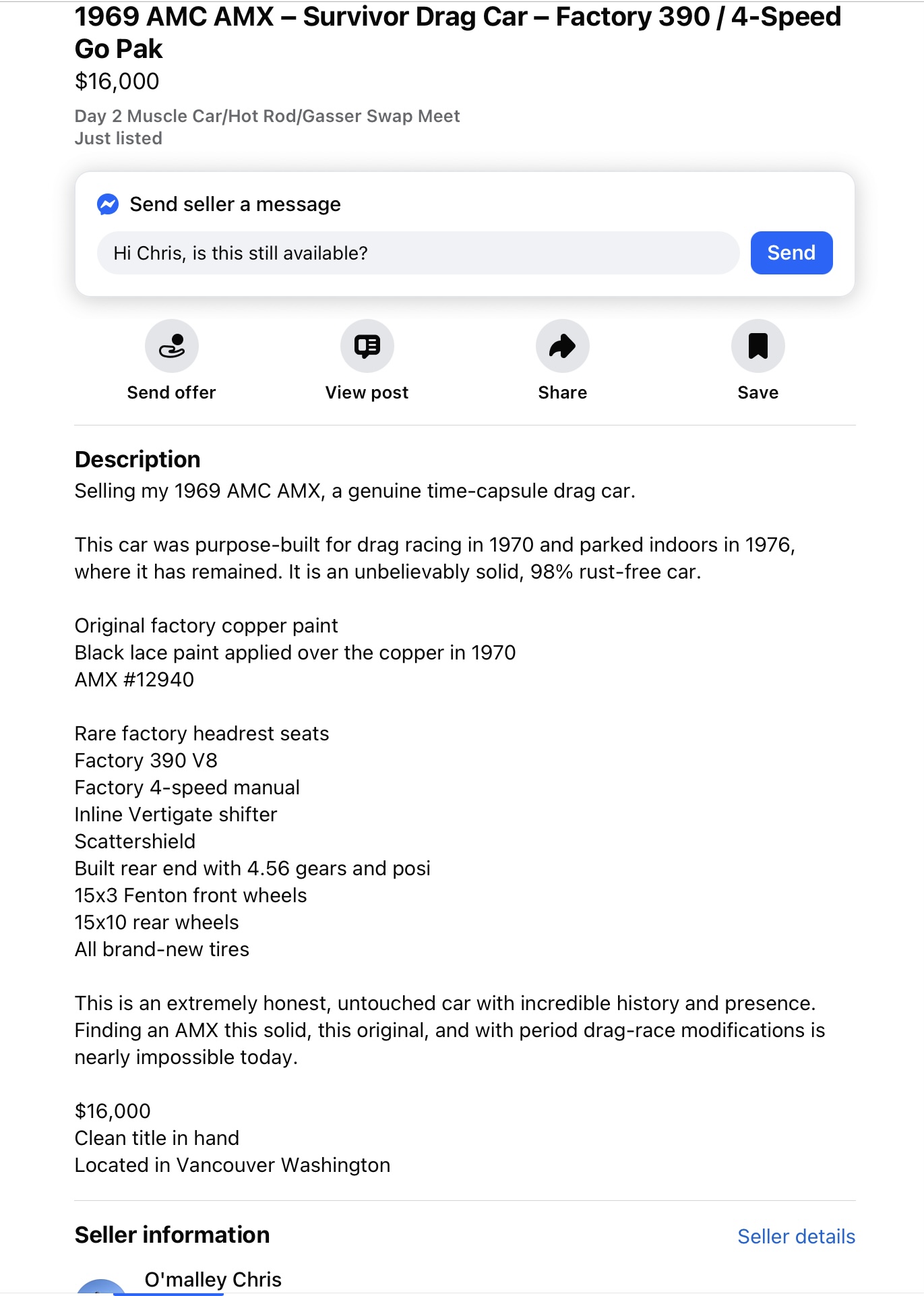Bookmark the listing with the Save icon
Image resolution: width=924 pixels, height=1296 pixels.
point(758,346)
